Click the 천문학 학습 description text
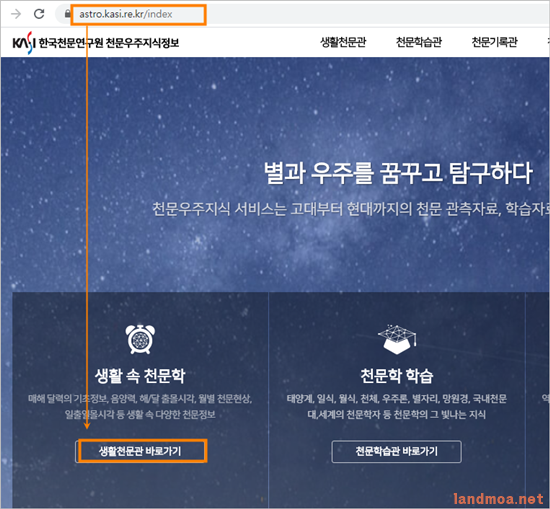Viewport: 550px width, 509px height. tap(397, 406)
